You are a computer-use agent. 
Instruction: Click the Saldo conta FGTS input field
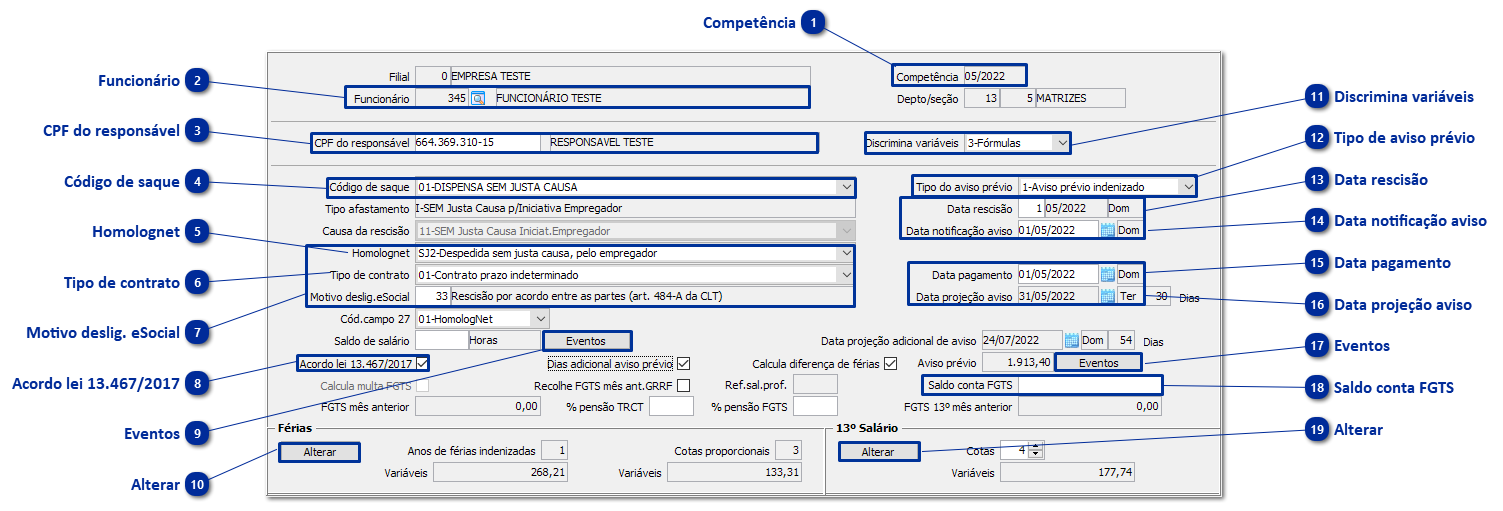1089,384
